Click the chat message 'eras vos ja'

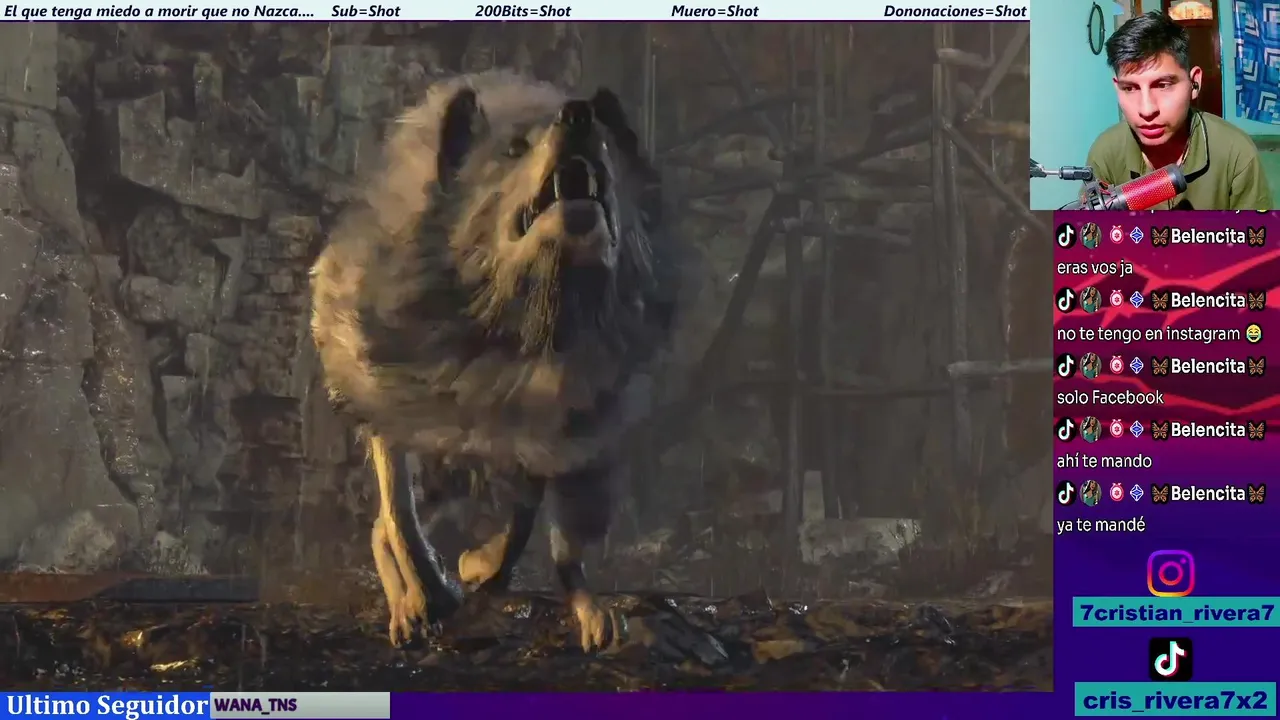(1094, 268)
